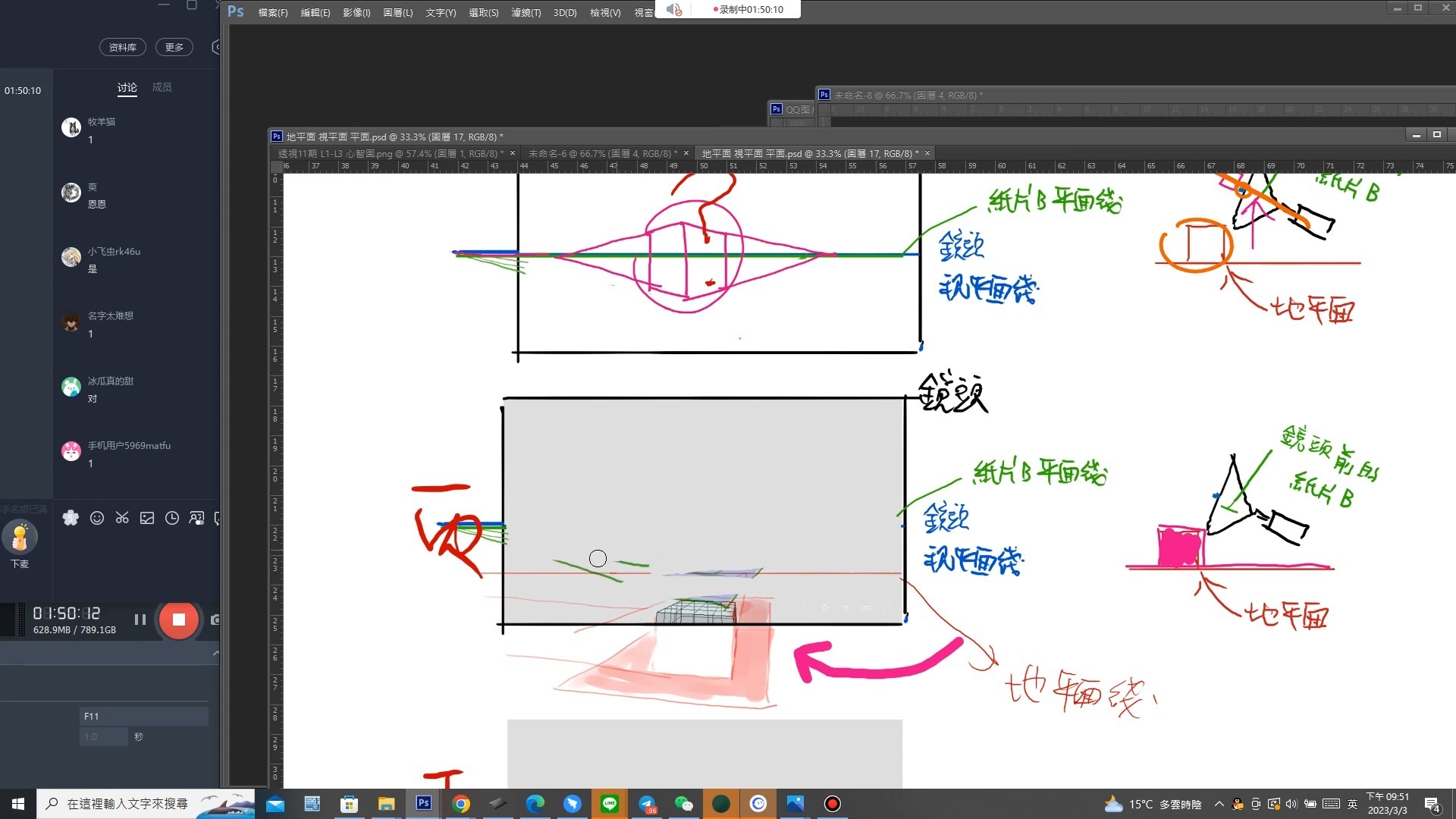
Task: Open the emoji picker in chat
Action: 96,518
